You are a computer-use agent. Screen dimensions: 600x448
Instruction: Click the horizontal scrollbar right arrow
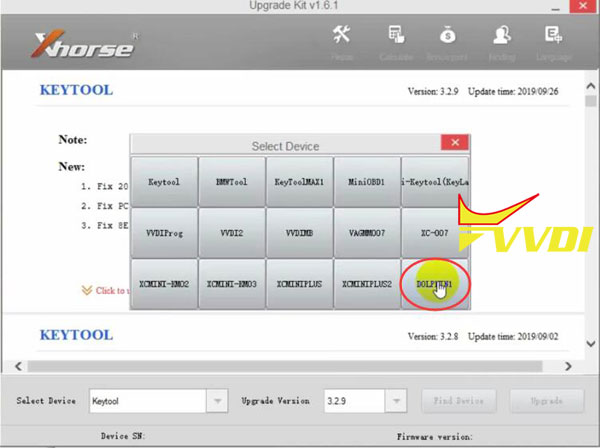pos(568,367)
